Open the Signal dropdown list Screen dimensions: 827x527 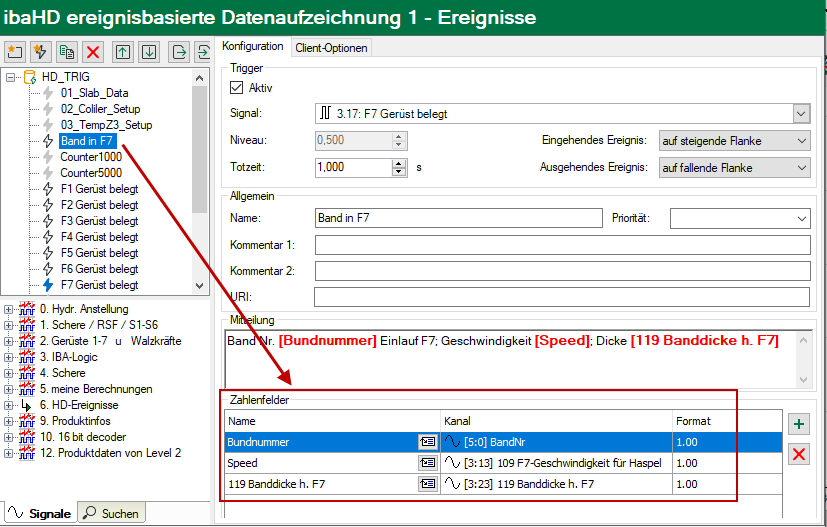coord(801,114)
